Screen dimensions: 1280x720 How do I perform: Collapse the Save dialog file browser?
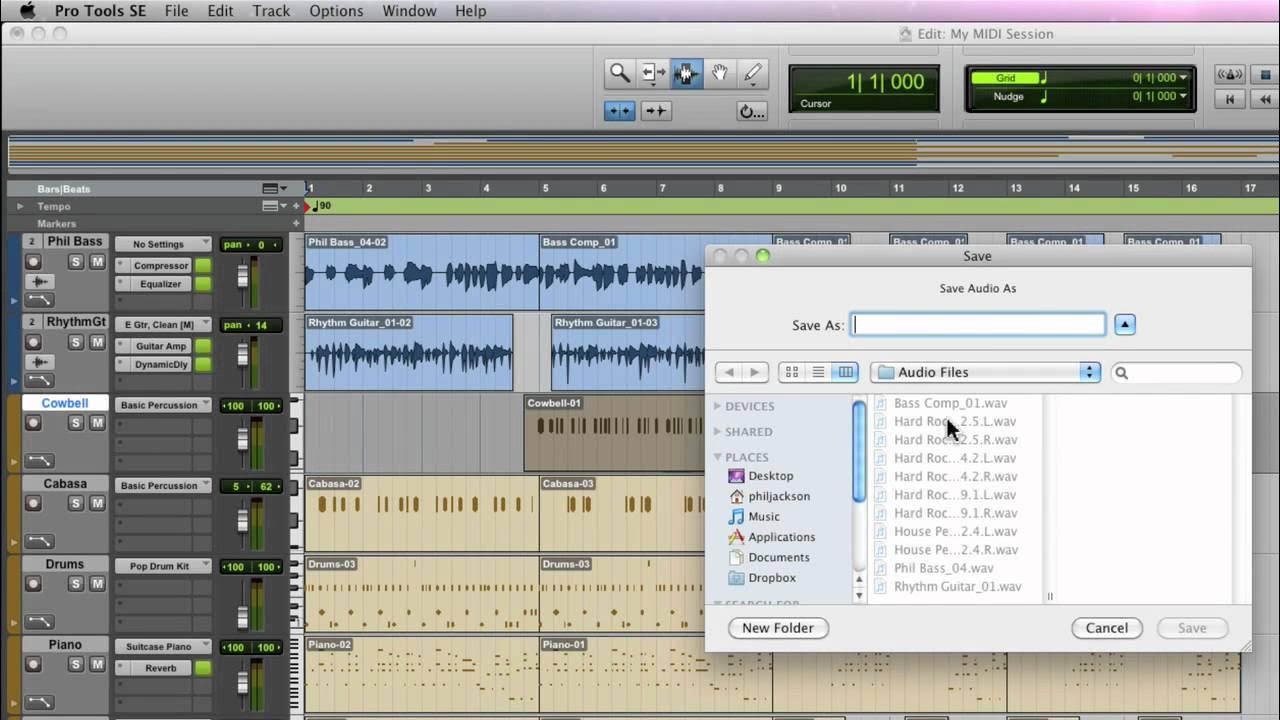tap(1125, 324)
